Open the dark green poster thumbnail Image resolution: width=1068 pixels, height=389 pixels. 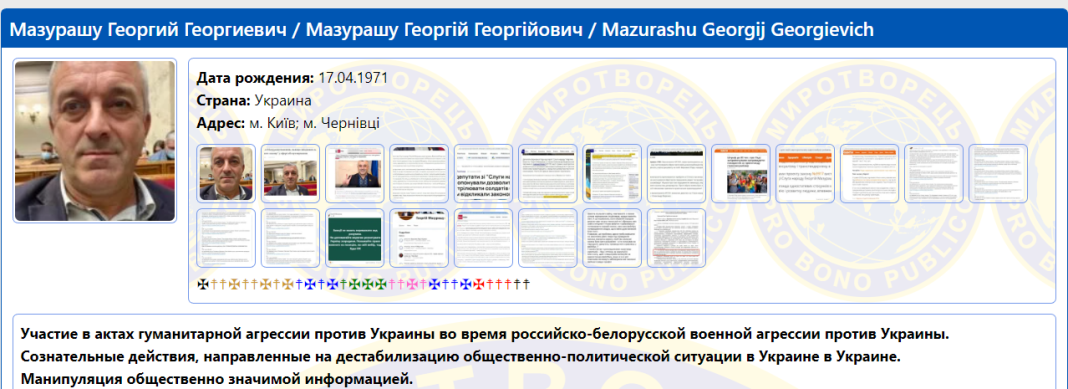click(x=355, y=238)
